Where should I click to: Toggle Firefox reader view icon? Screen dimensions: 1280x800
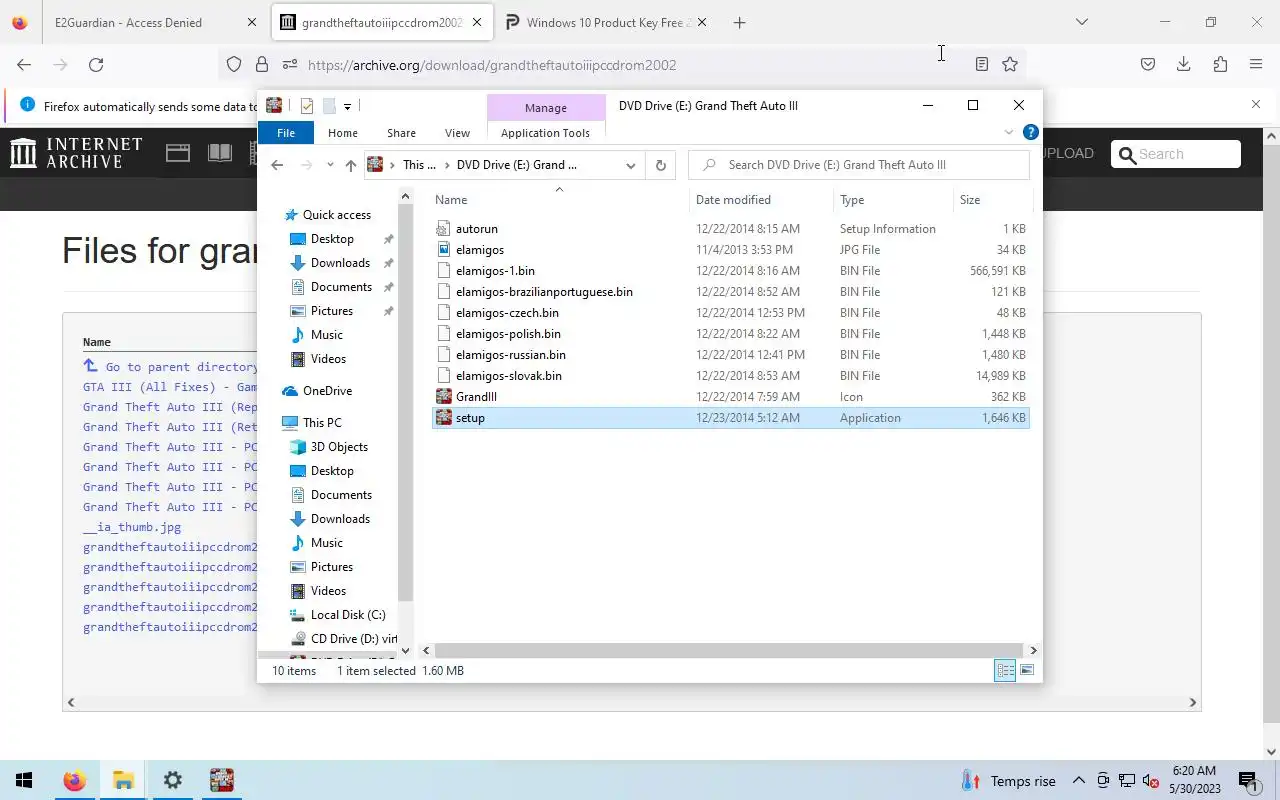(x=982, y=65)
